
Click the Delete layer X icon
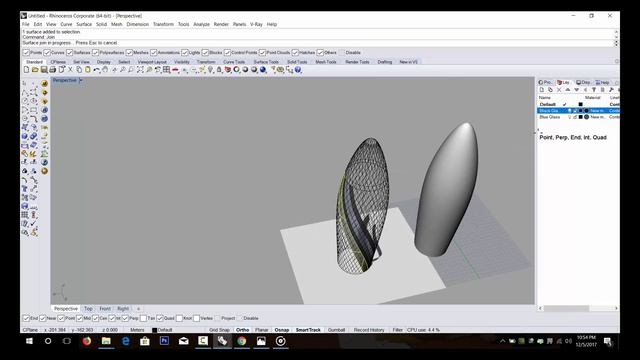pyautogui.click(x=559, y=90)
